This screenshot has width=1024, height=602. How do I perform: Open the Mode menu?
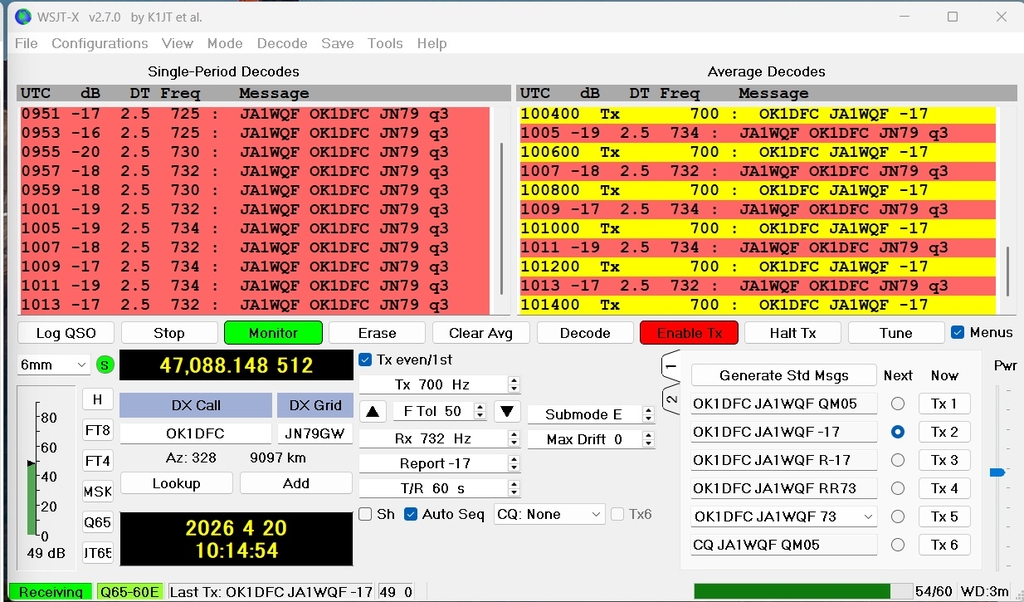[x=225, y=43]
